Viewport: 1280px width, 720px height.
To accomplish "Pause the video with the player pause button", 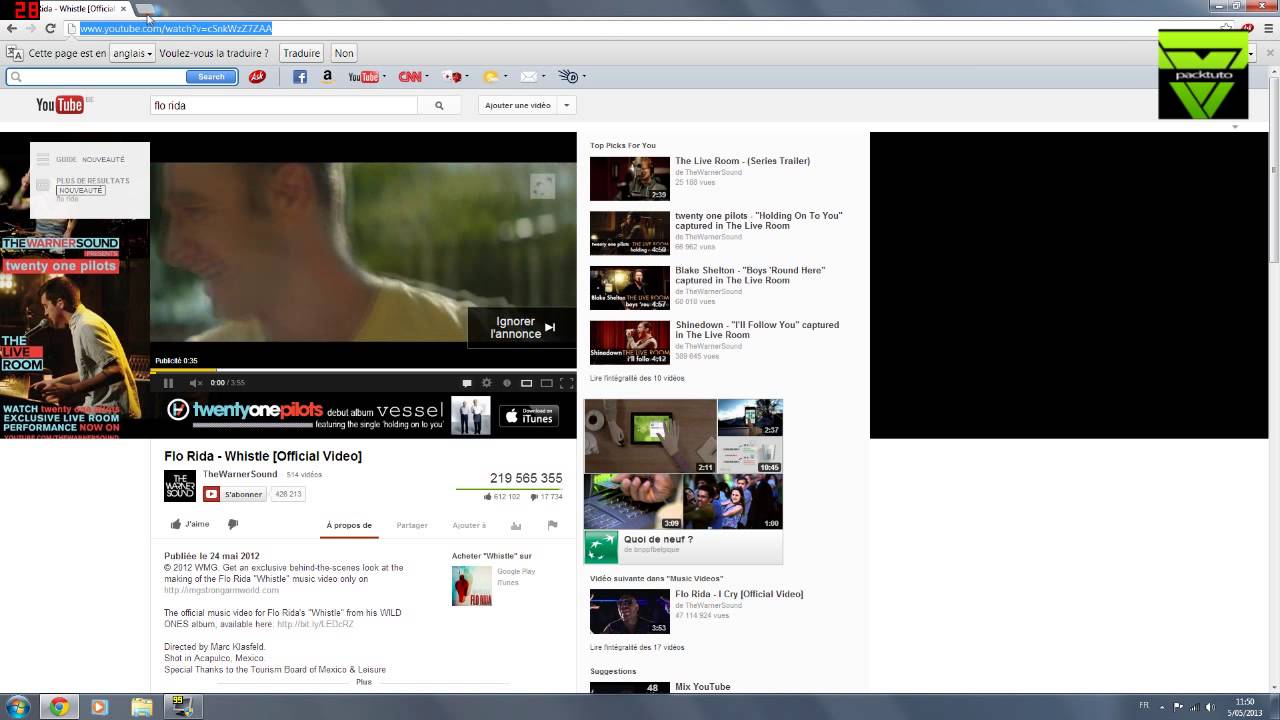I will [x=168, y=383].
